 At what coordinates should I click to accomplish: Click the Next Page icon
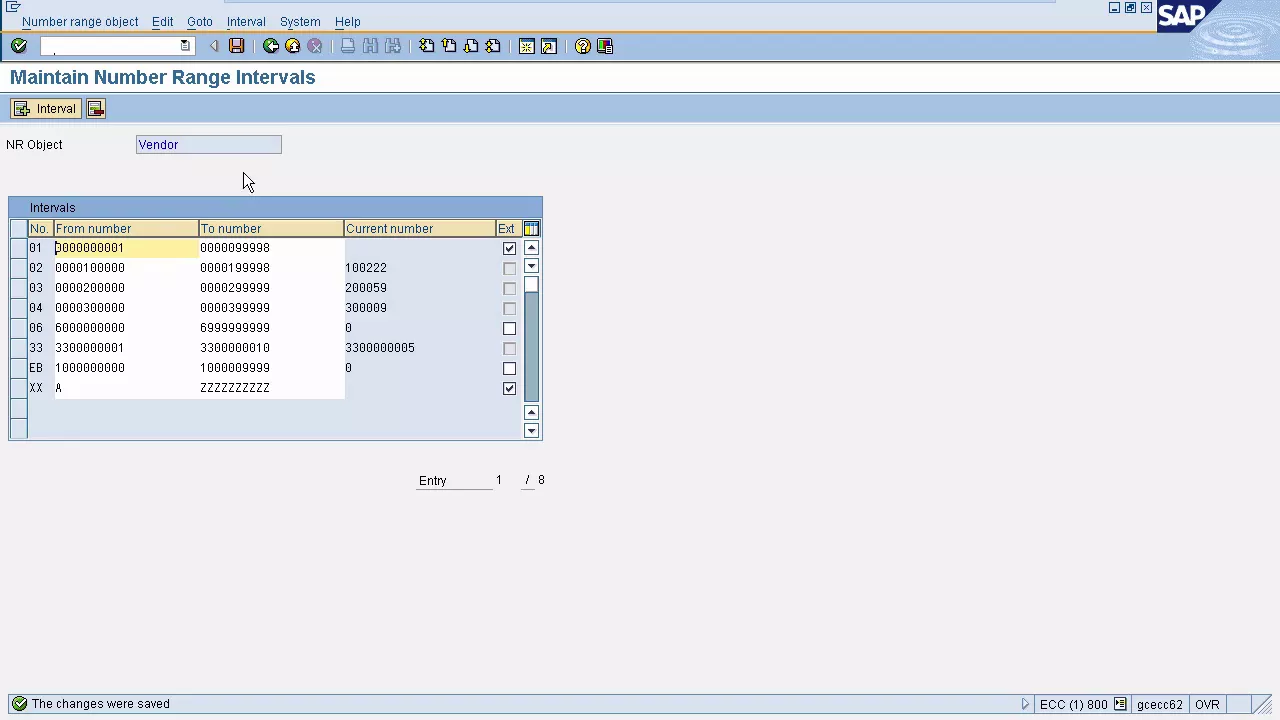471,46
